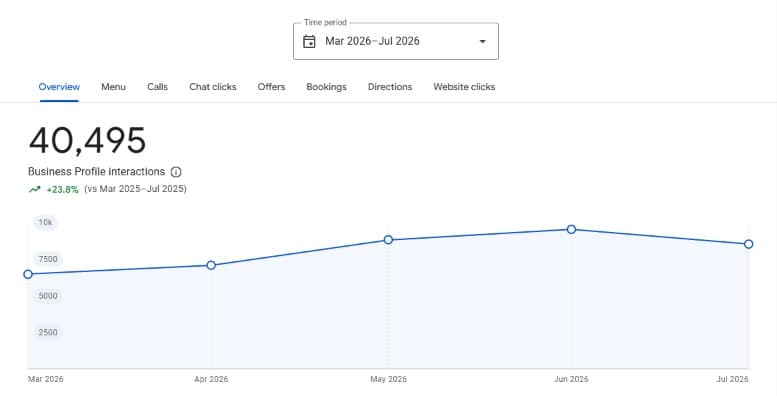Click the 'Mar 2026' x-axis label
Viewport: 777px width, 396px height.
[46, 379]
